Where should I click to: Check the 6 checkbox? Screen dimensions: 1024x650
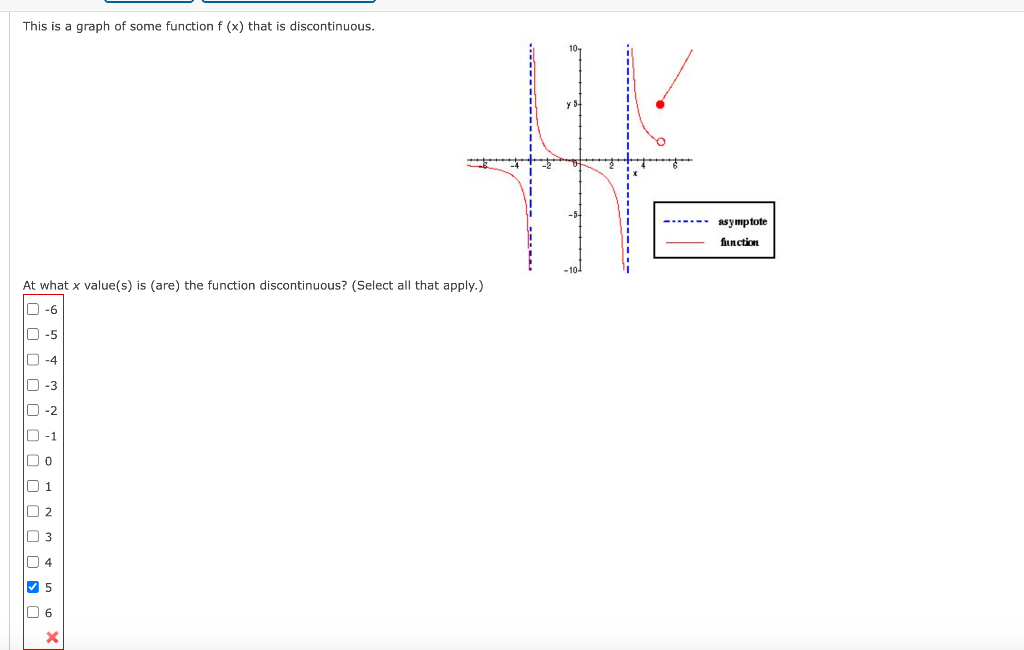(x=31, y=612)
